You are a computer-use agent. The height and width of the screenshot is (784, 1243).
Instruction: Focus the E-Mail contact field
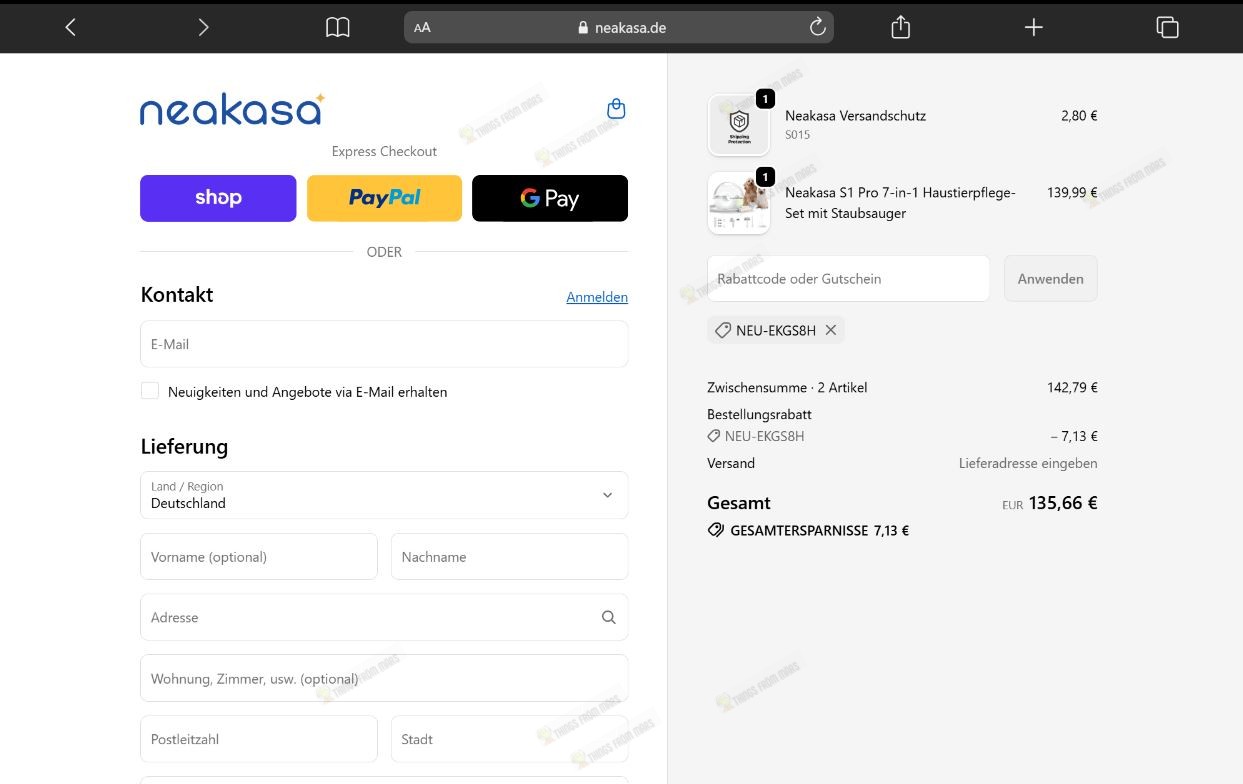[384, 344]
